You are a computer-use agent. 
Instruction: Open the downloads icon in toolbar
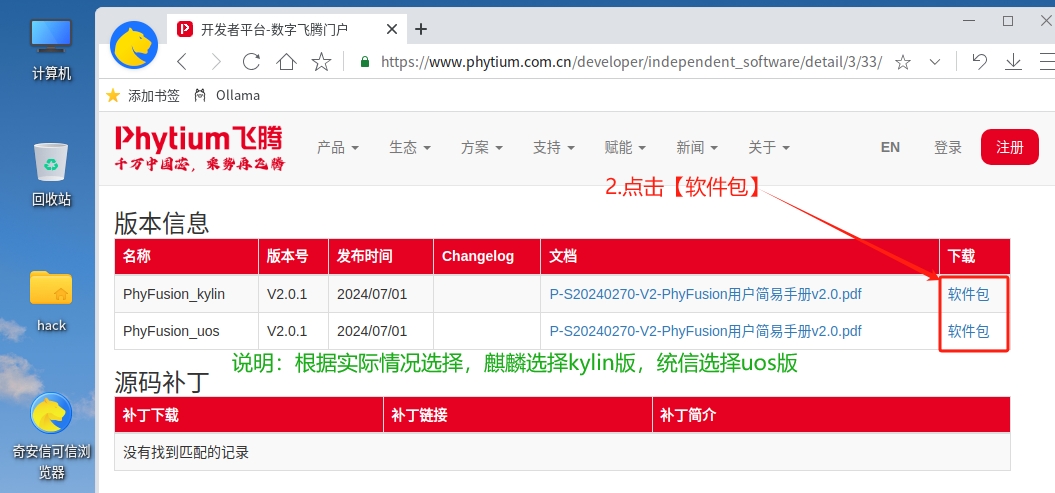1013,62
